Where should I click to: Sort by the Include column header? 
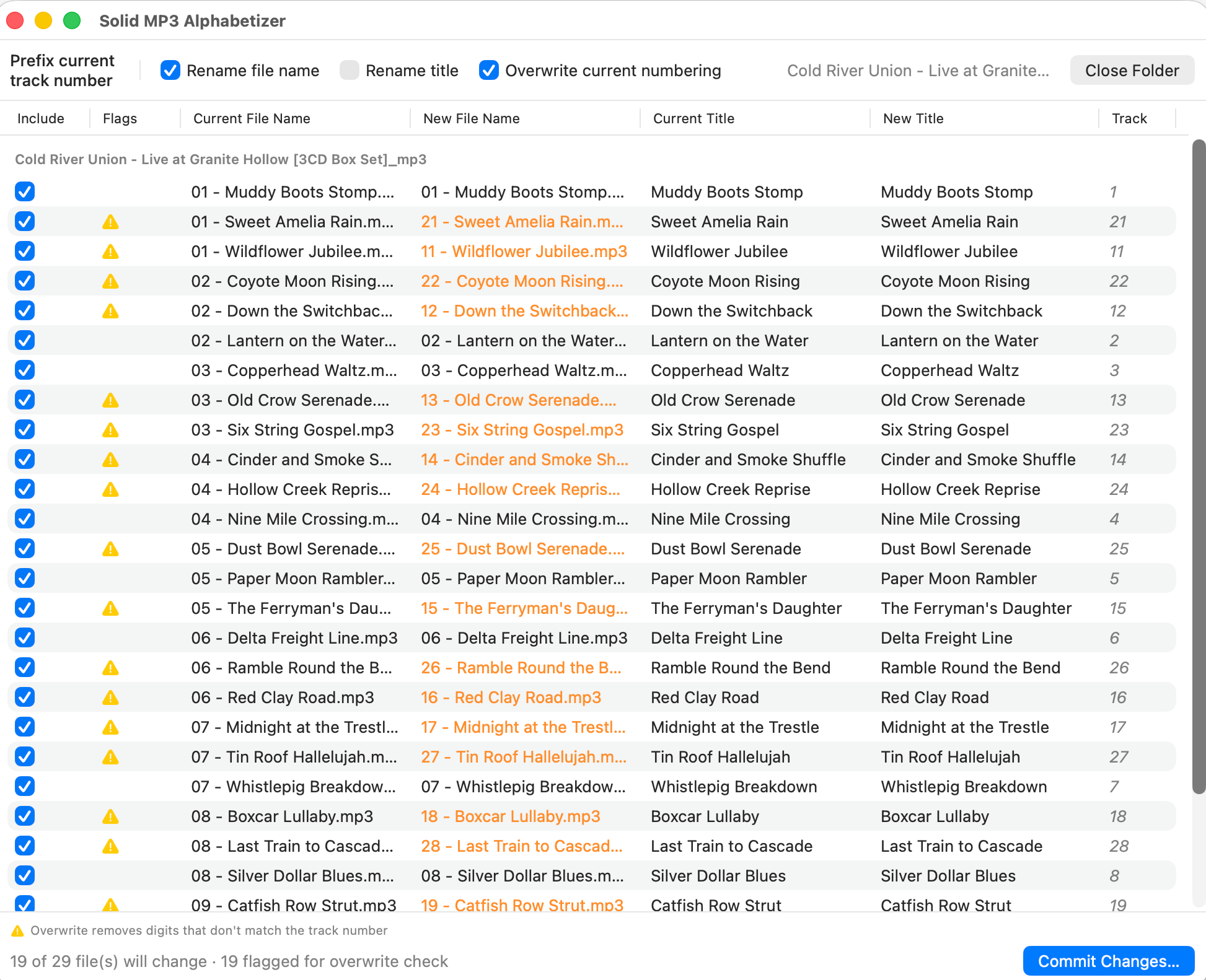(x=41, y=118)
